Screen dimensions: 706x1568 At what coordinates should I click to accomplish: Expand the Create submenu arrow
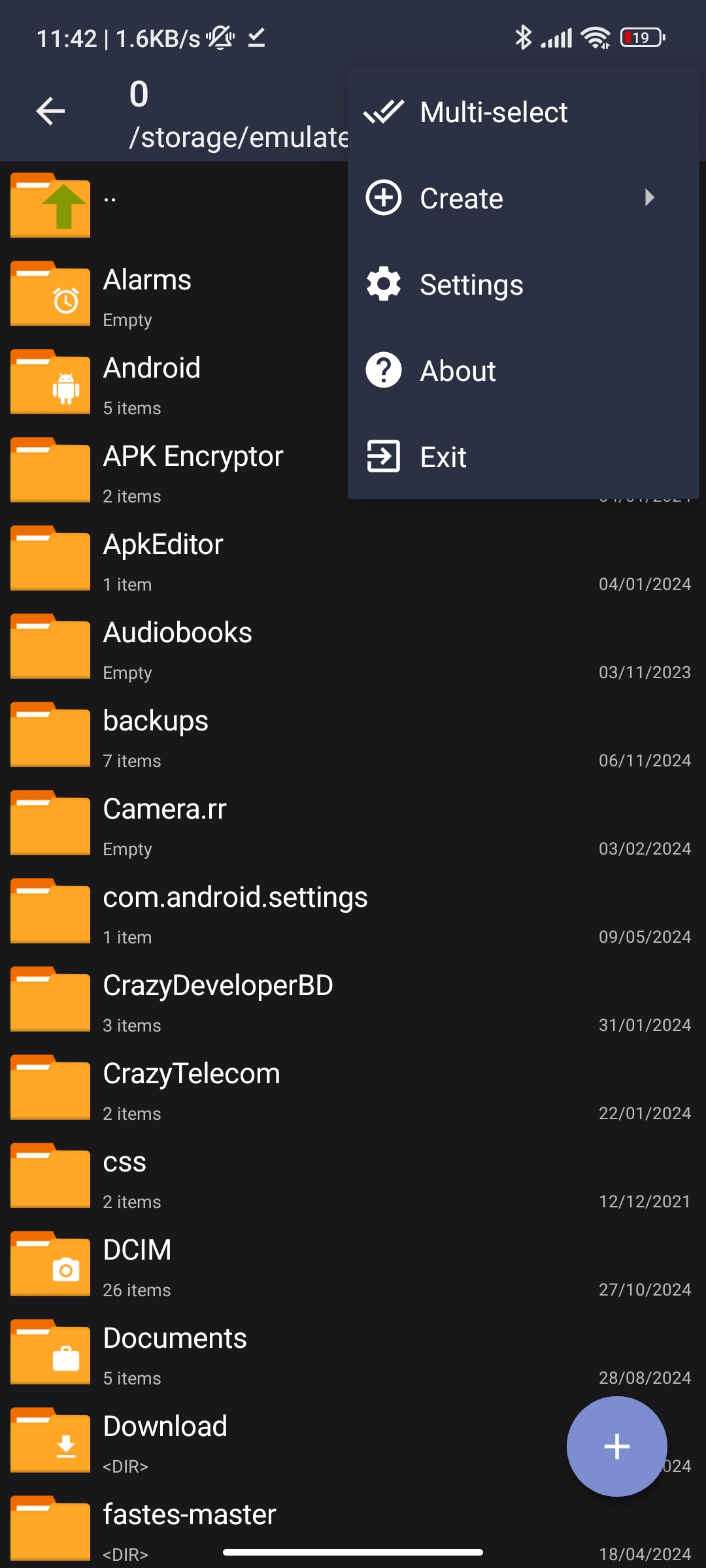(649, 198)
